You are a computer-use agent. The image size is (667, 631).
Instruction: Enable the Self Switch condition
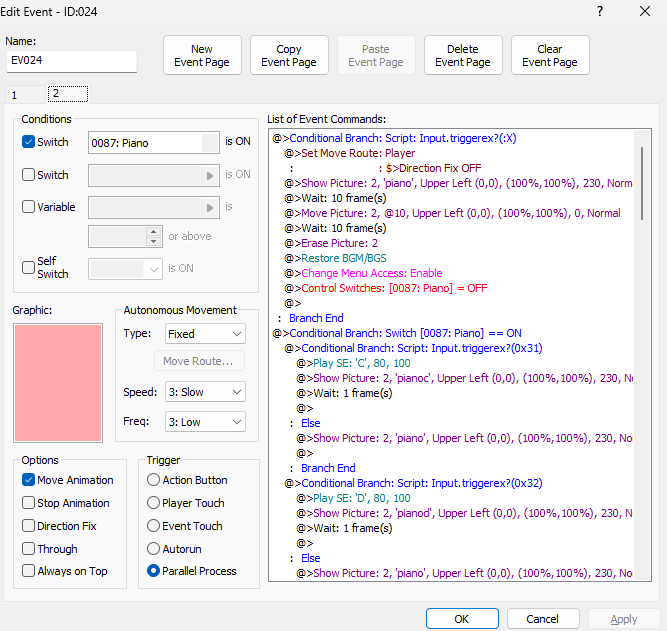point(29,268)
